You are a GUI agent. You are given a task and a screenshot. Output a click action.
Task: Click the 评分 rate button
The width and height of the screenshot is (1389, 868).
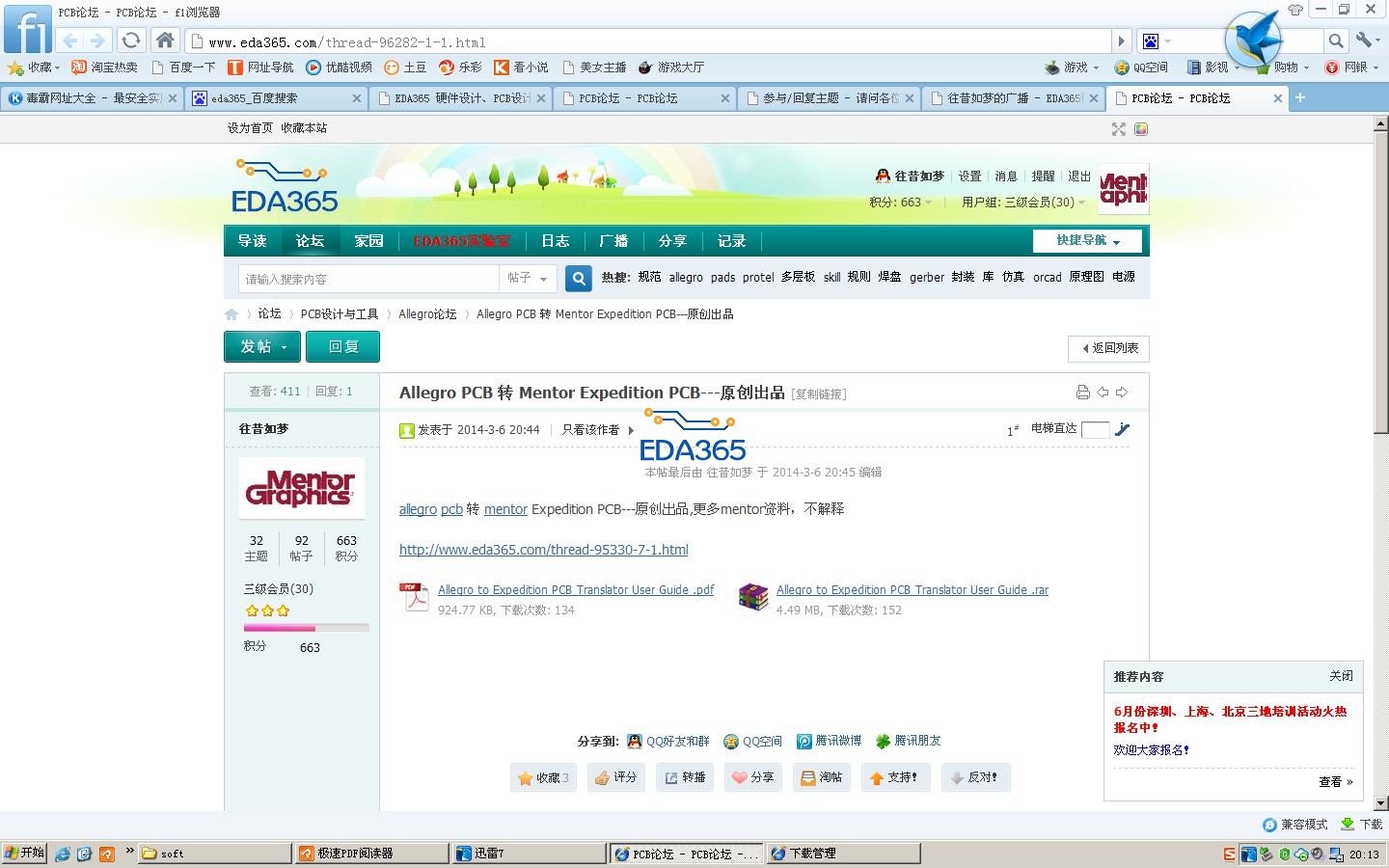616,777
